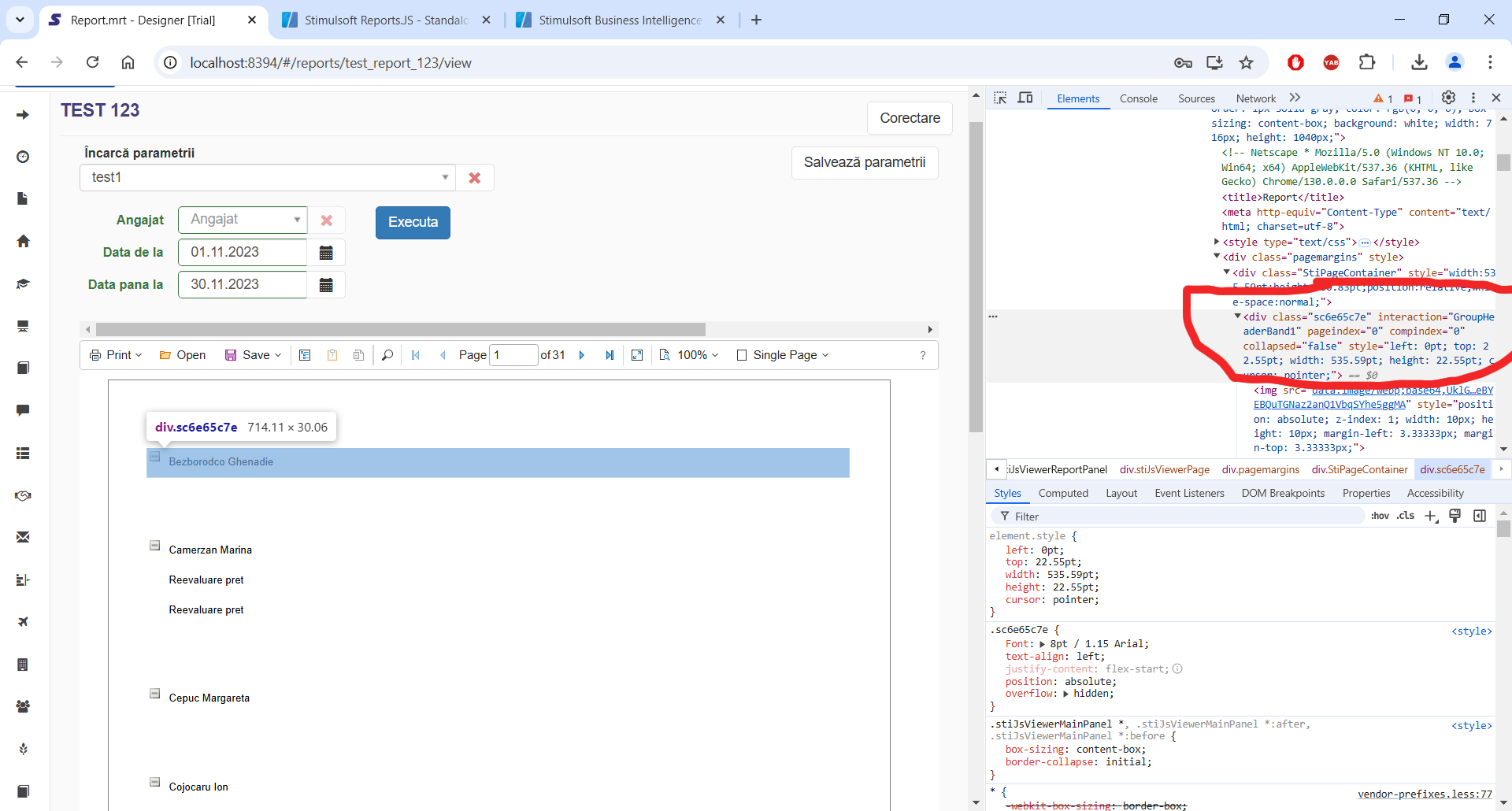Collapse the Cojocaru Ion group

coord(155,782)
